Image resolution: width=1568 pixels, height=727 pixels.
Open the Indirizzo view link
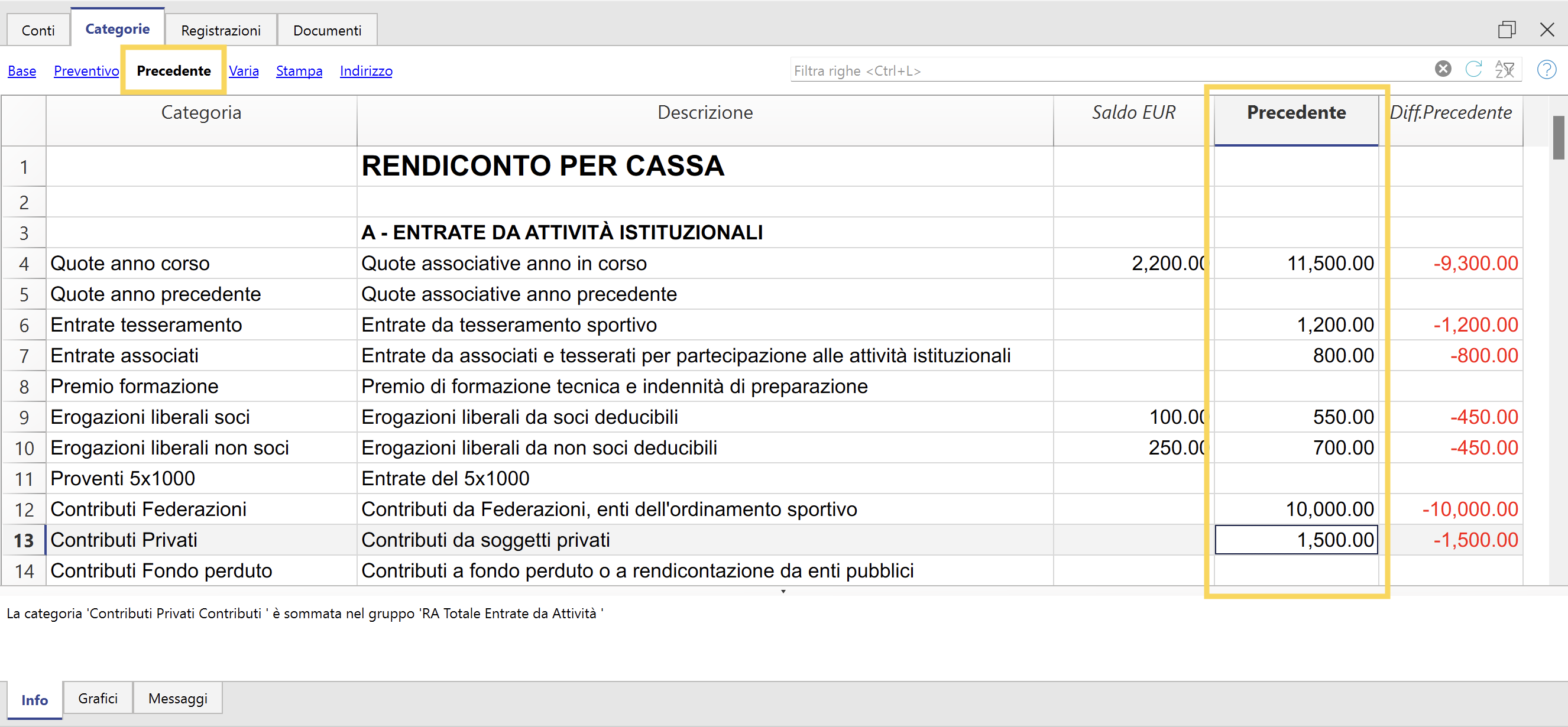coord(366,70)
